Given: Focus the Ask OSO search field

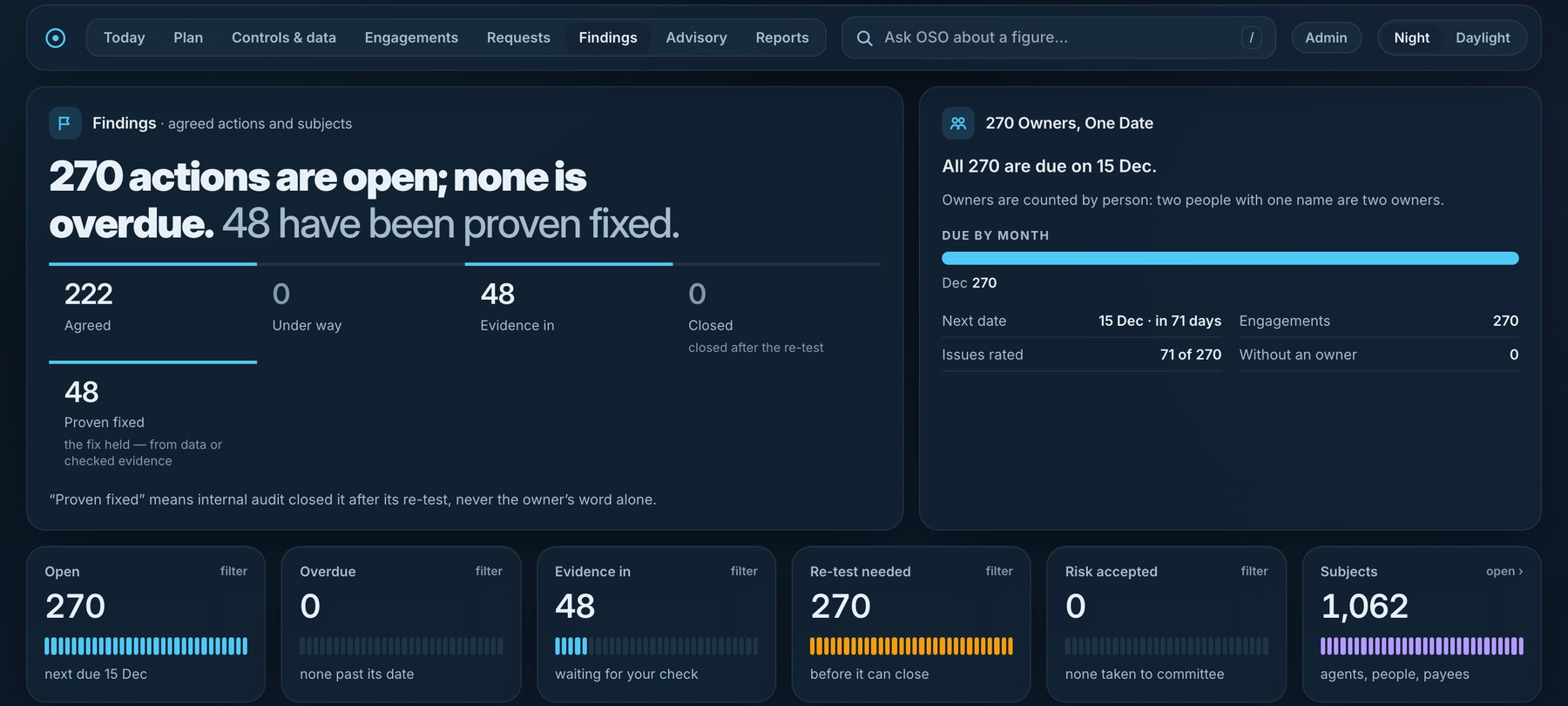Looking at the screenshot, I should (x=1058, y=37).
